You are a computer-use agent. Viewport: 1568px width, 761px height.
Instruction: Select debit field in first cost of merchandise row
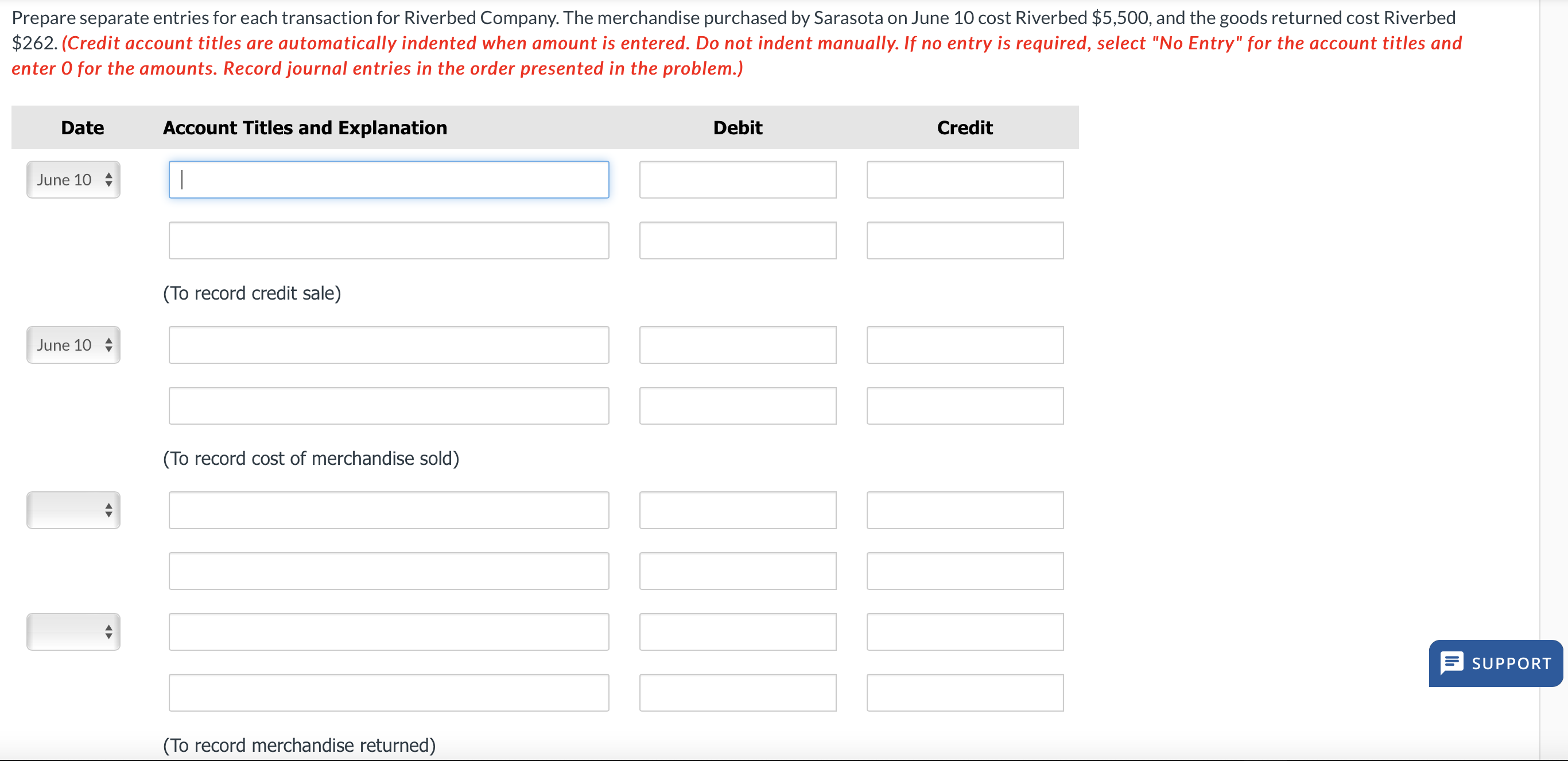coord(738,344)
